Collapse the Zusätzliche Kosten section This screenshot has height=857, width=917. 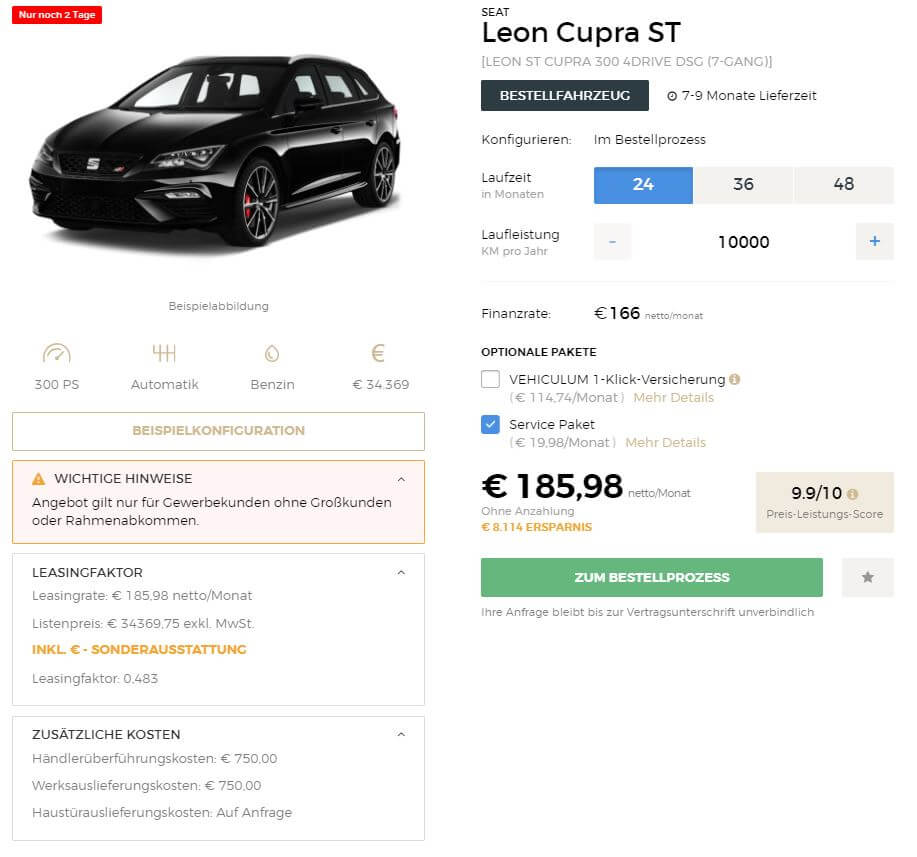401,734
